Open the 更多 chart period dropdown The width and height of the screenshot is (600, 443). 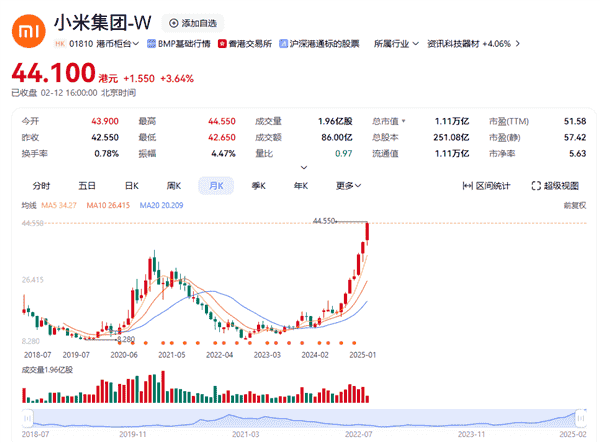pyautogui.click(x=348, y=185)
